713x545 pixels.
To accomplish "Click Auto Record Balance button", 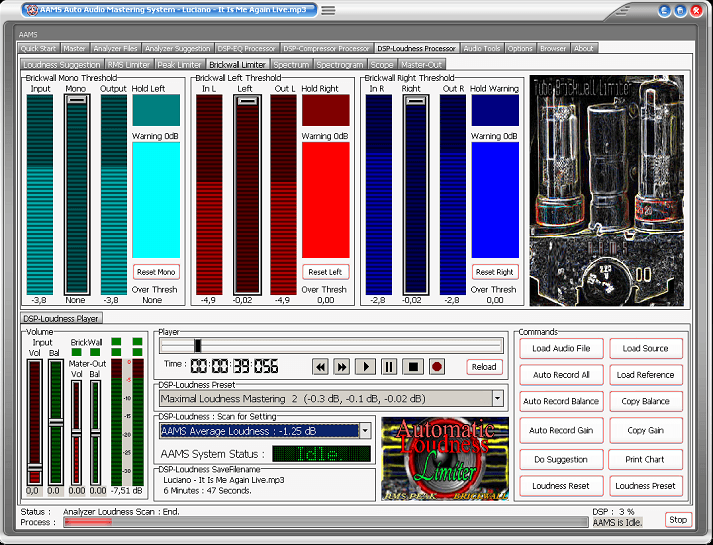I will click(561, 401).
